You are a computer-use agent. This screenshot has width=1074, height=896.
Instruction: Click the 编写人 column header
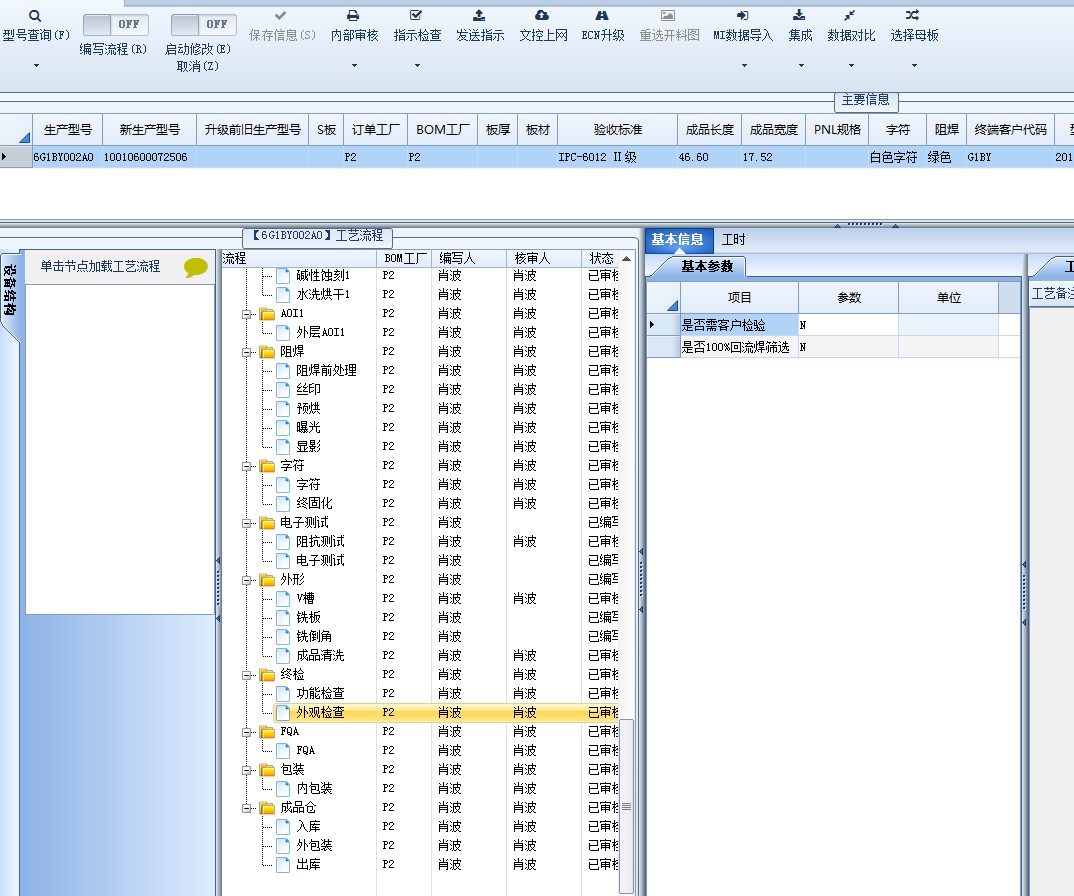469,258
